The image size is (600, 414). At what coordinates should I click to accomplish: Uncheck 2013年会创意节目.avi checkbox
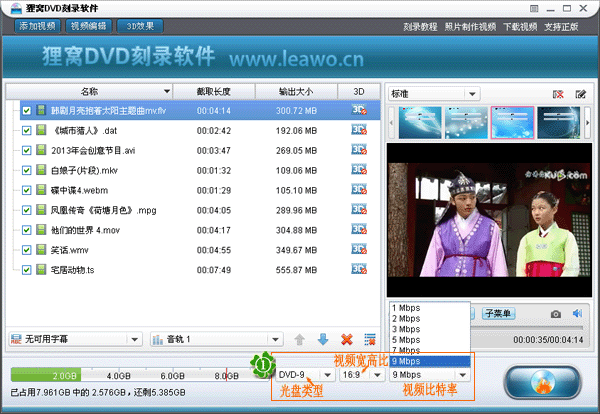click(x=26, y=150)
